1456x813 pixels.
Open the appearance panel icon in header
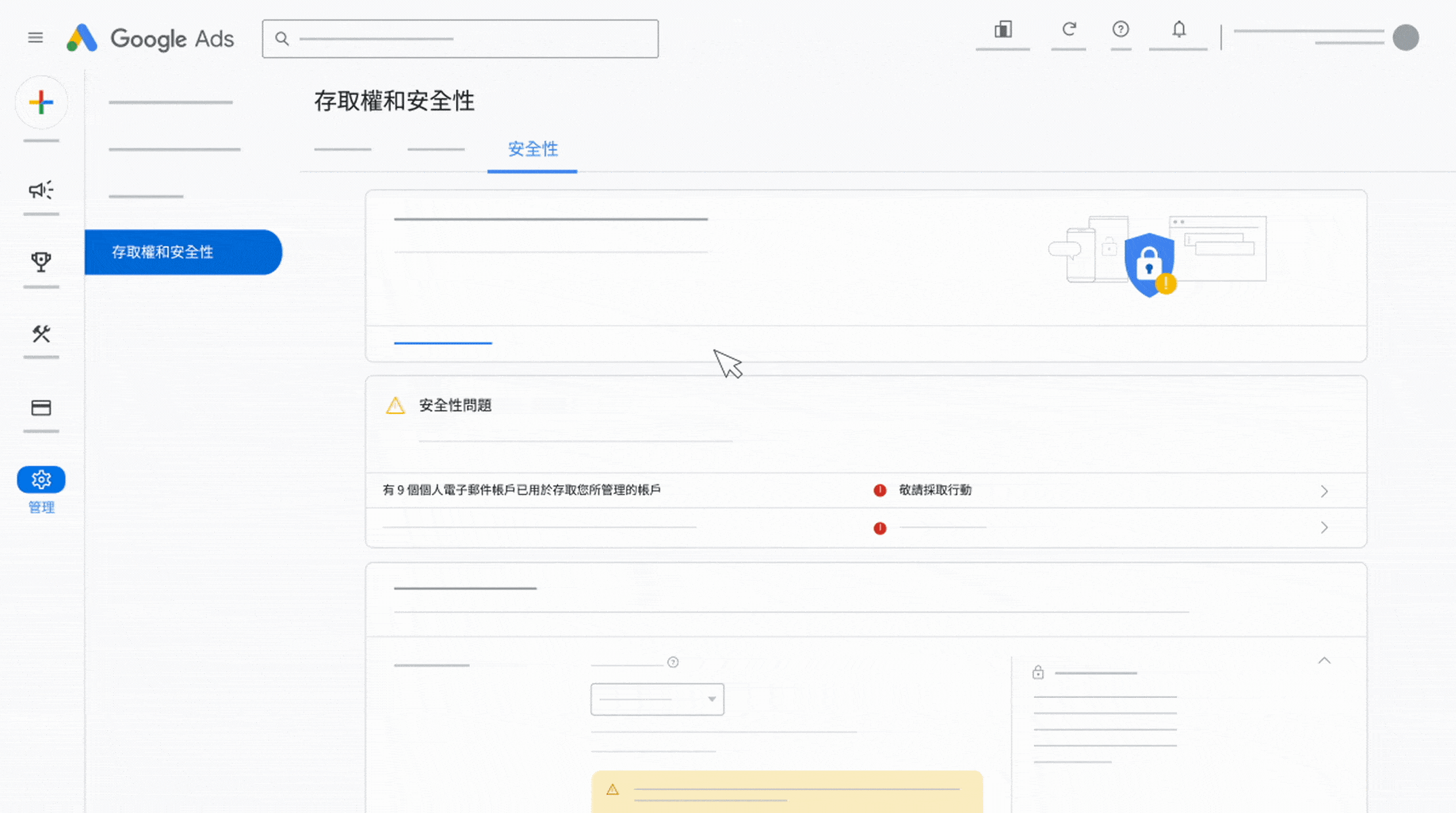[1003, 30]
